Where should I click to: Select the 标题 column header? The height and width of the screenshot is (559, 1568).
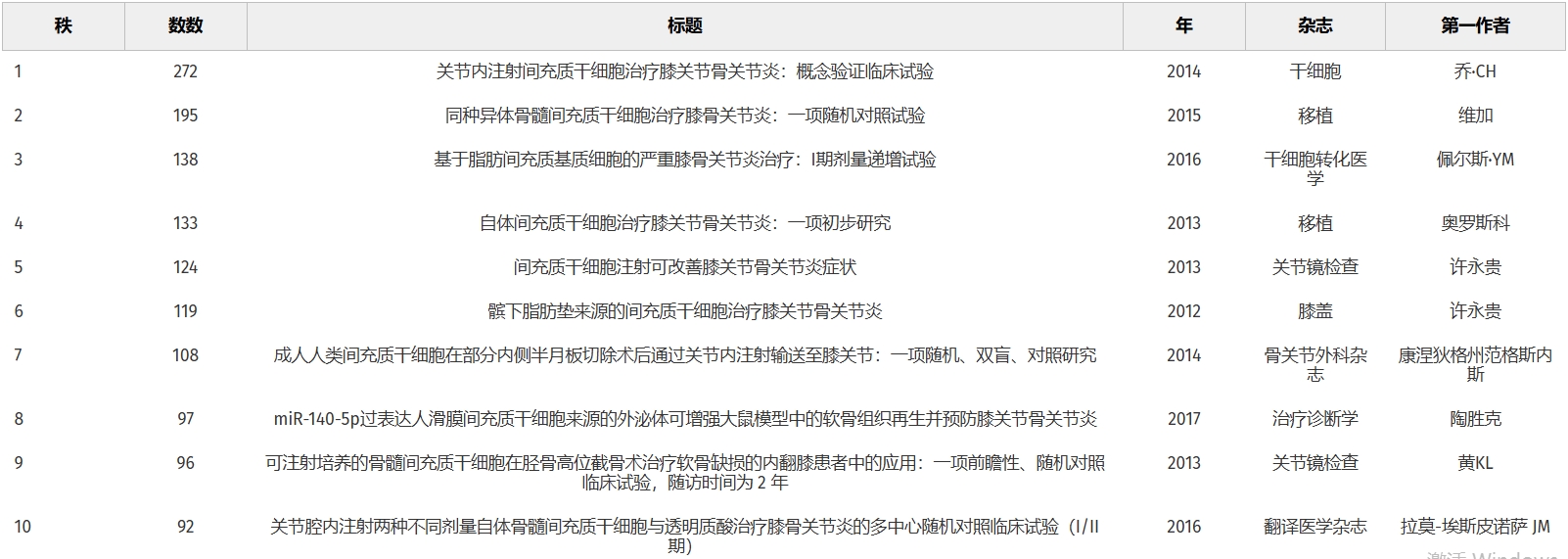[684, 26]
